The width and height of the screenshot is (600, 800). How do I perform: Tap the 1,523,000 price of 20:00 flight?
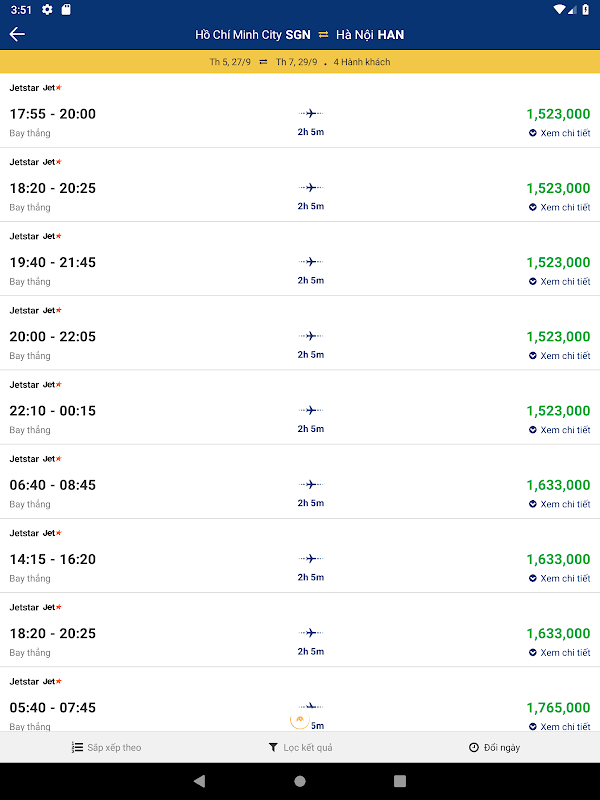pyautogui.click(x=558, y=337)
